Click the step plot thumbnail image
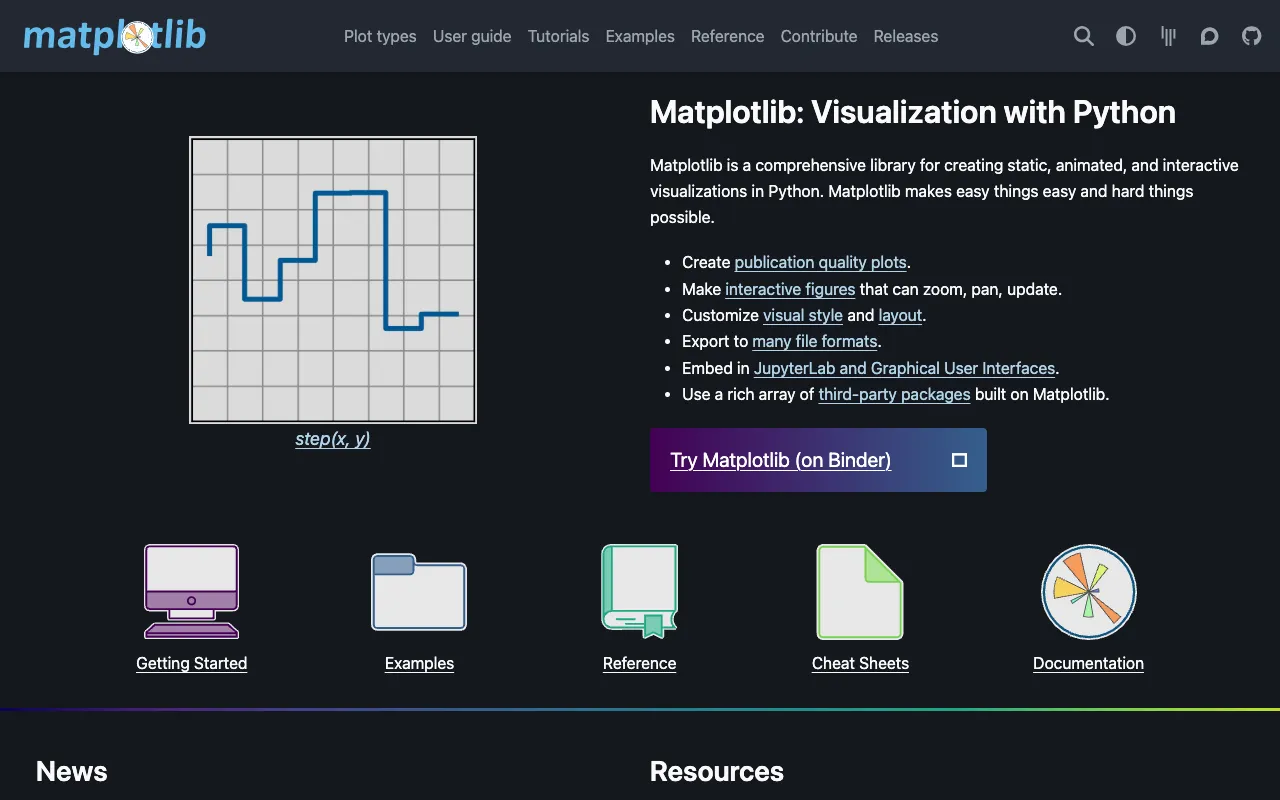1280x800 pixels. [333, 280]
